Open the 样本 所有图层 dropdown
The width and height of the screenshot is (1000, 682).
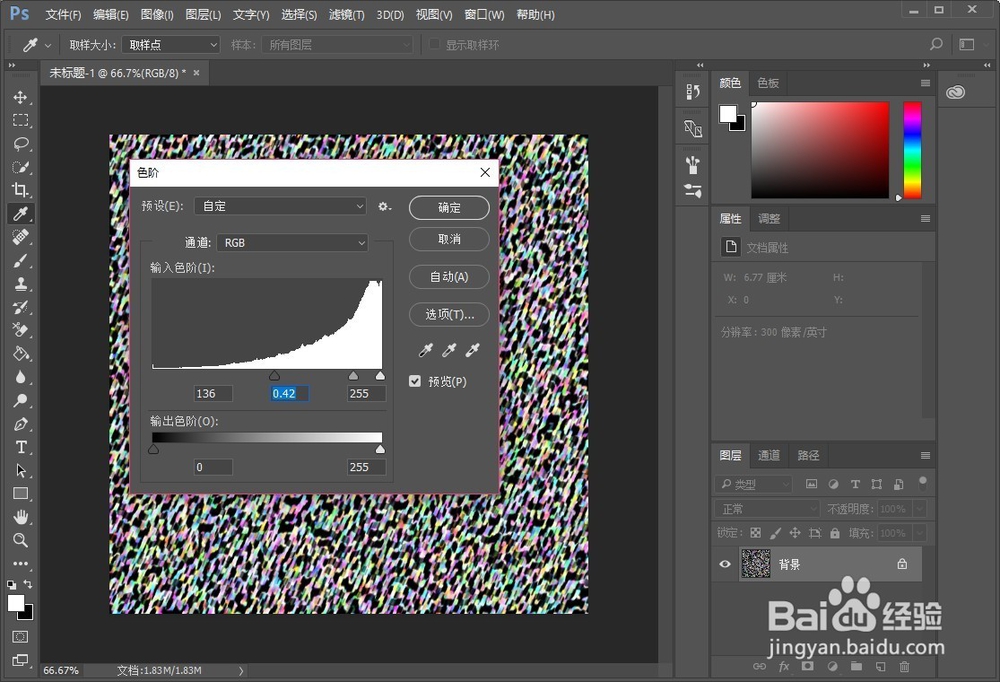(337, 45)
